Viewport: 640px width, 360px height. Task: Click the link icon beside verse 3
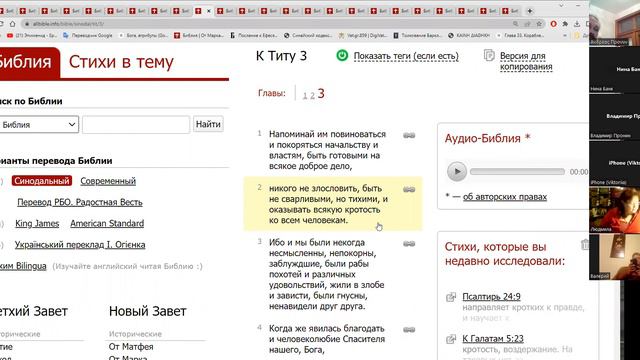[x=409, y=244]
